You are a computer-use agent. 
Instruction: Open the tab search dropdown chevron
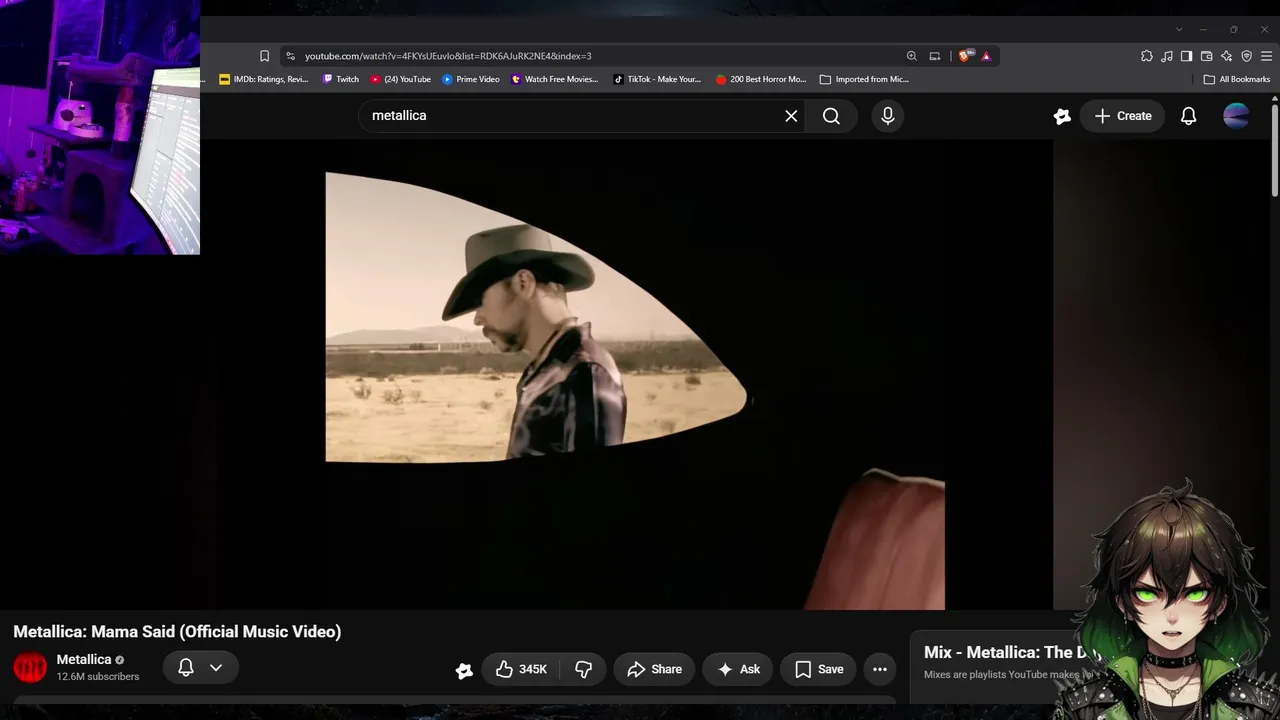(x=1179, y=29)
